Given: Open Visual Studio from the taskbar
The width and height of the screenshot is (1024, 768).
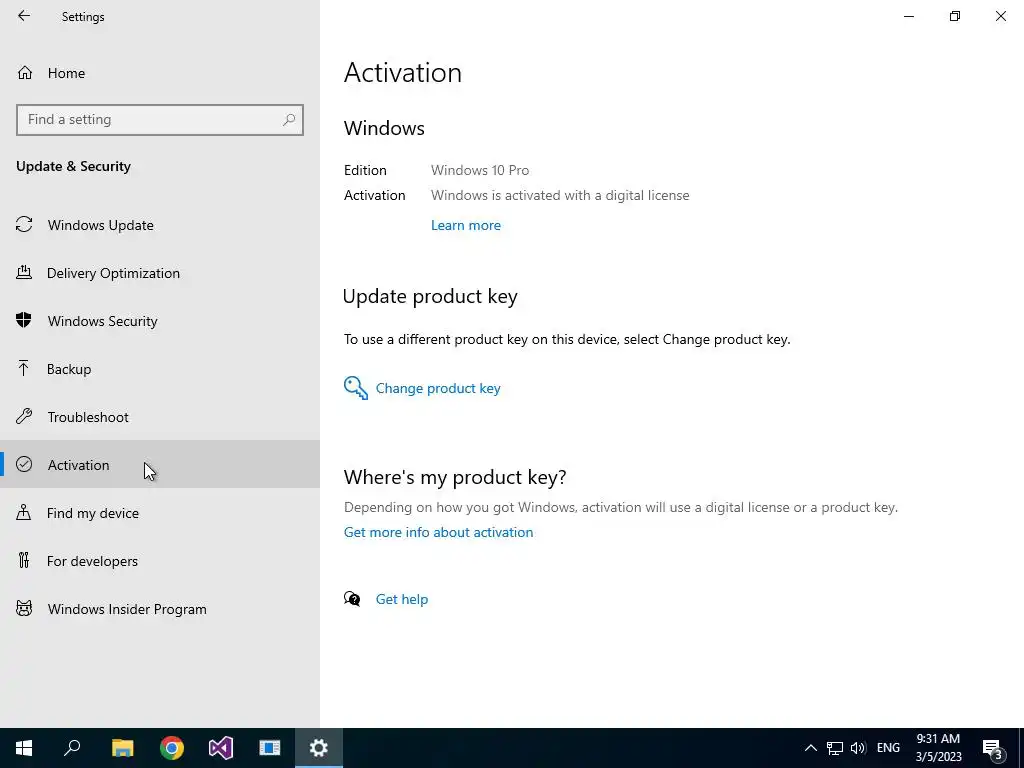Looking at the screenshot, I should tap(221, 748).
